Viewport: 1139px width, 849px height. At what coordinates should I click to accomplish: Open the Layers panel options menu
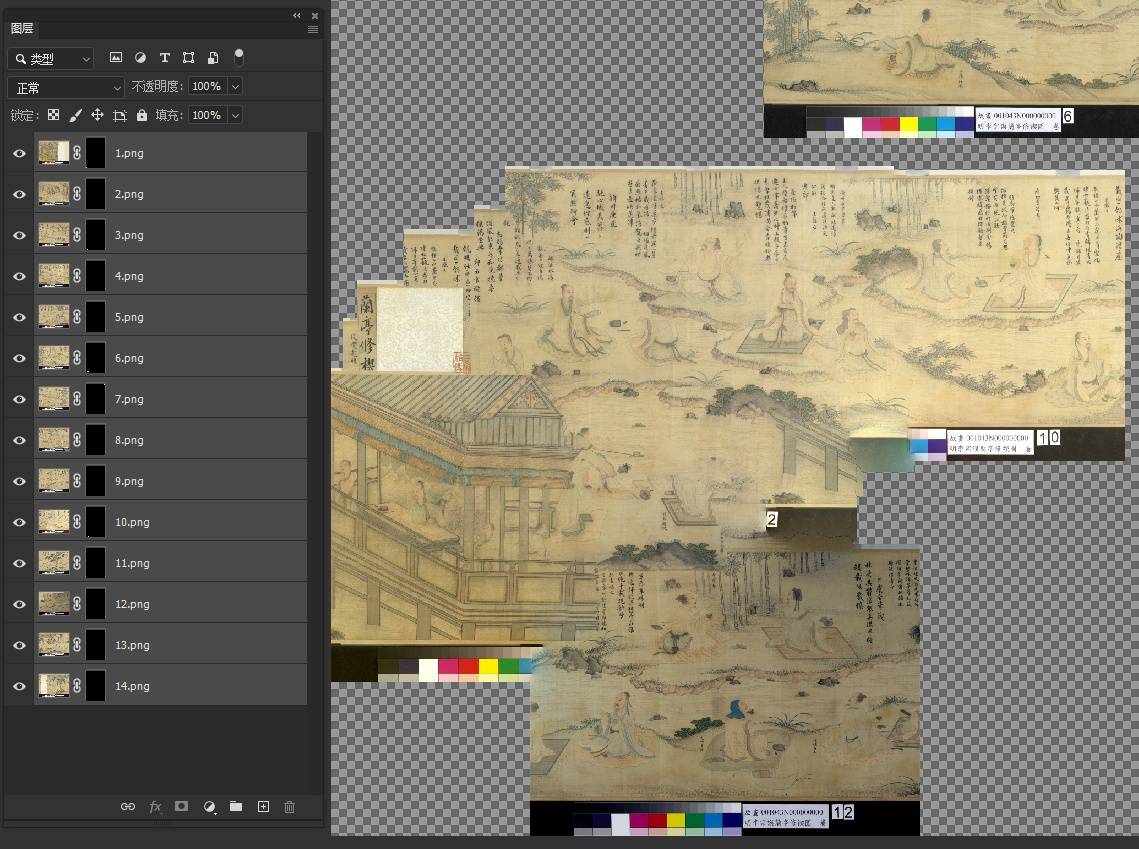(x=312, y=29)
